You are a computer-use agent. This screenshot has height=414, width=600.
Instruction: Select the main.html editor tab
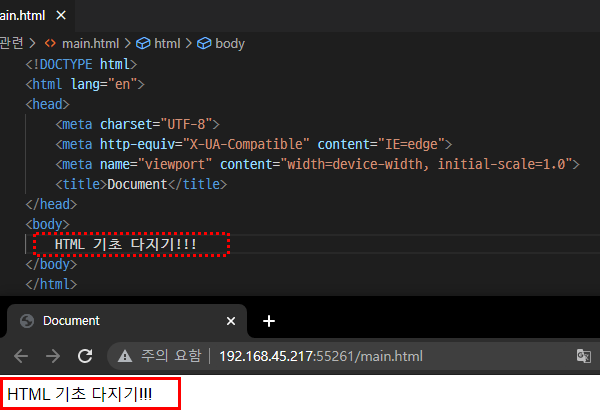(x=37, y=16)
